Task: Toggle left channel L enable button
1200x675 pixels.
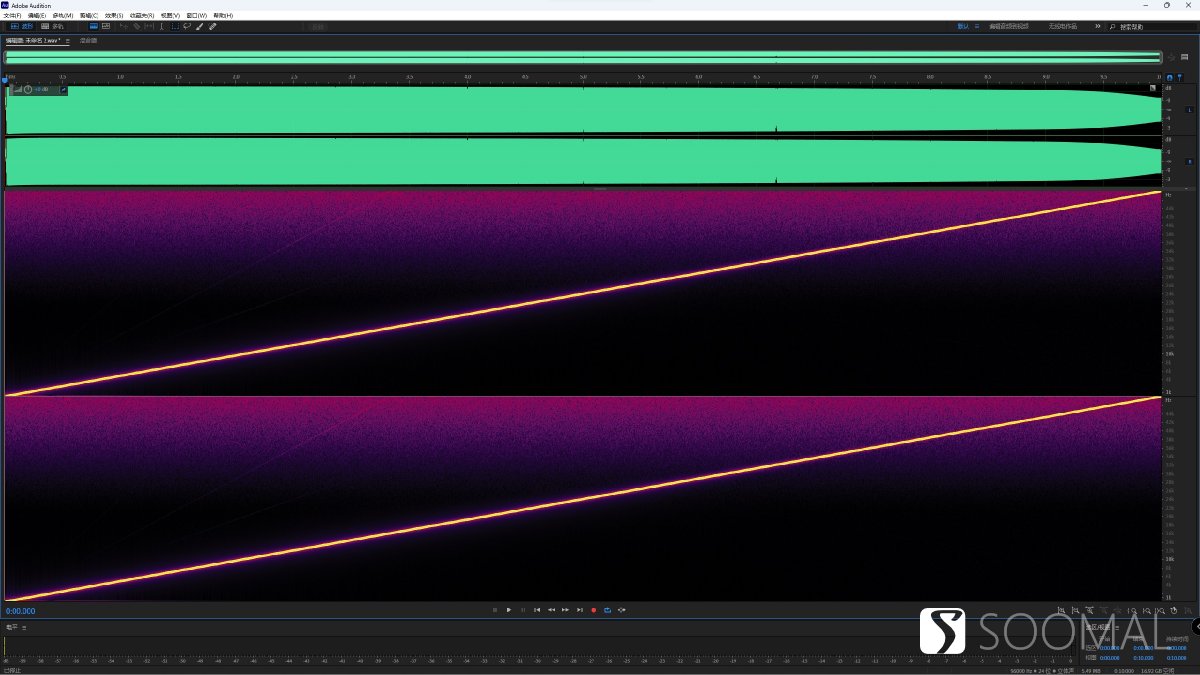Action: pyautogui.click(x=1189, y=109)
